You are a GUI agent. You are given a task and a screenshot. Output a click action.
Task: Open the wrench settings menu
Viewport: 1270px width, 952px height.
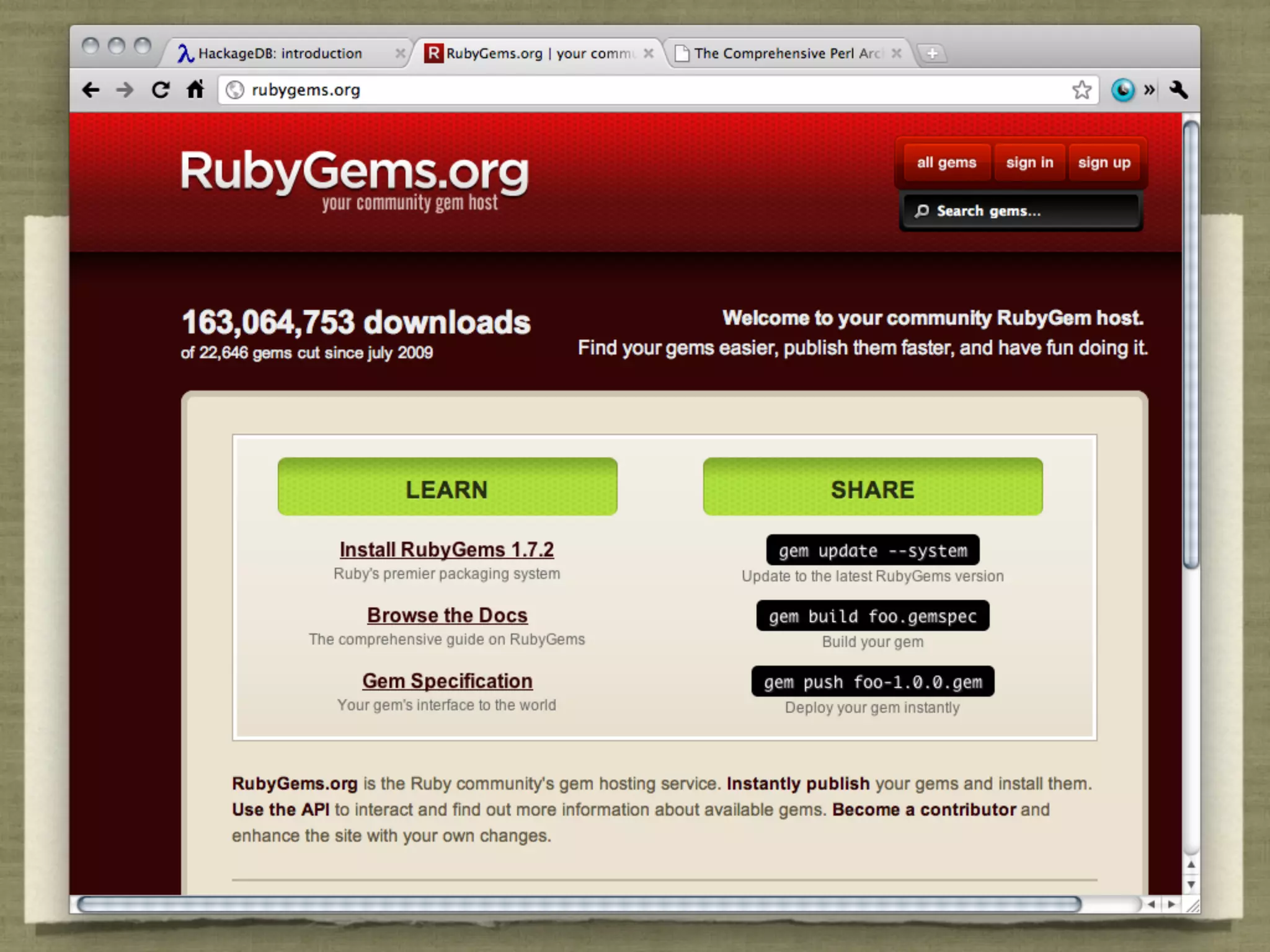point(1178,90)
